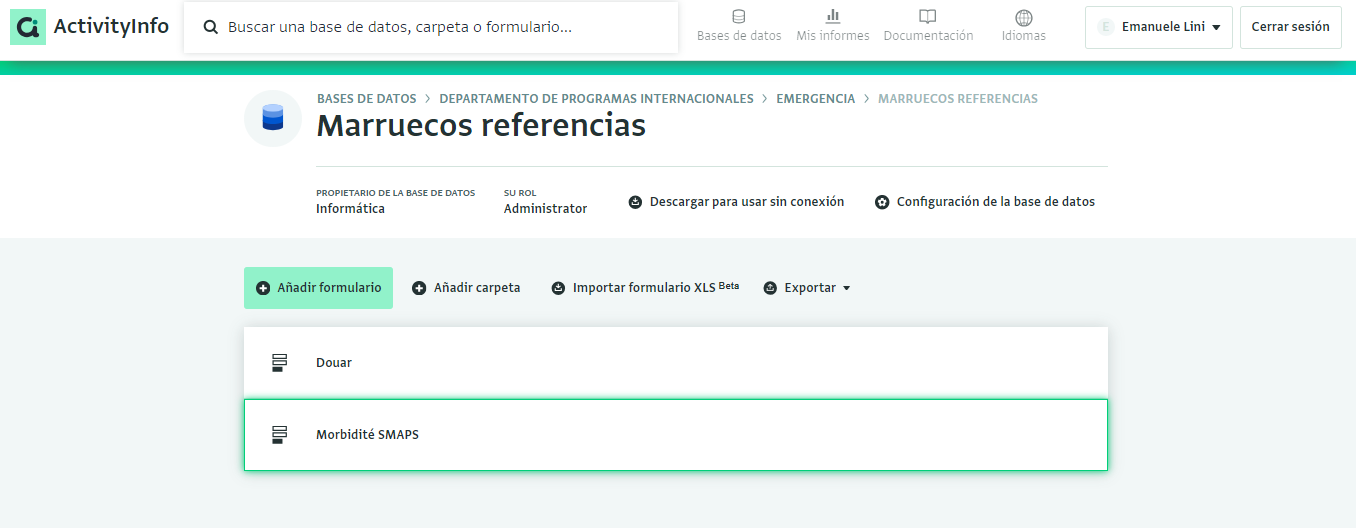Screen dimensions: 1356x528
Task: Click the Exportar download icon
Action: click(770, 288)
